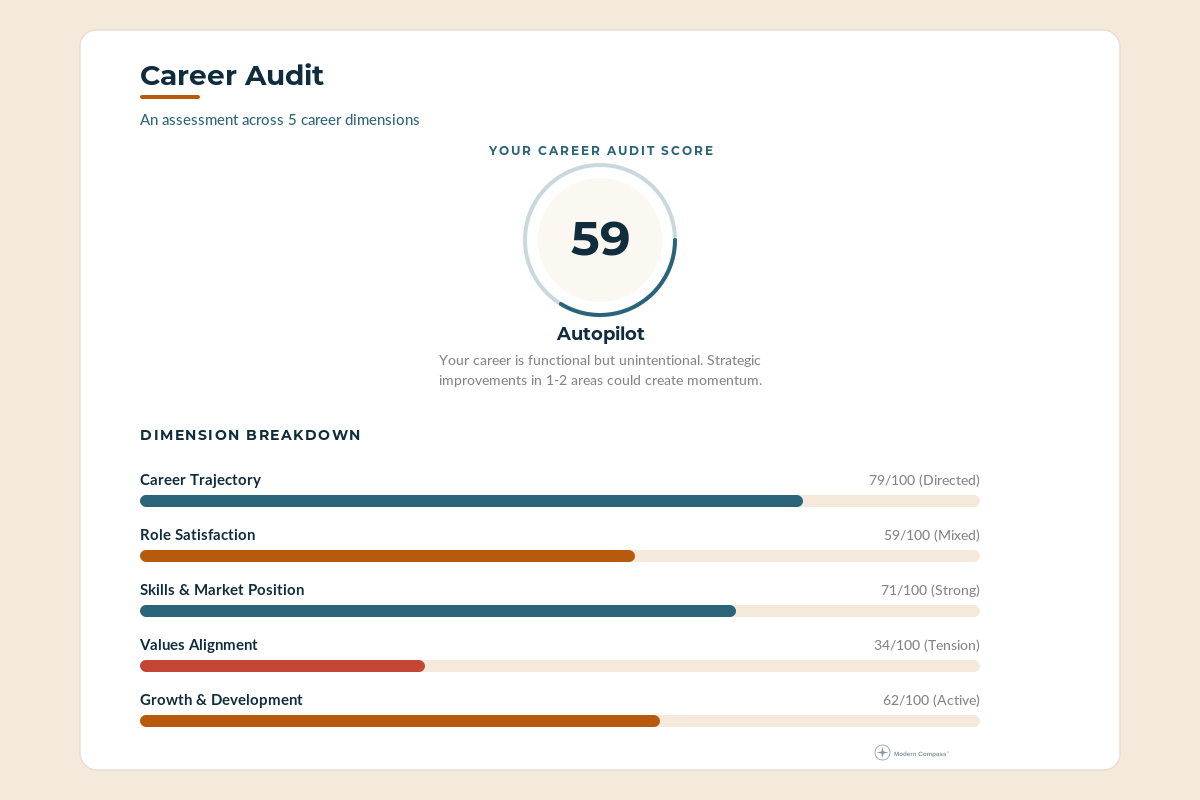1200x800 pixels.
Task: Click the Modern Compass compass icon
Action: 882,752
